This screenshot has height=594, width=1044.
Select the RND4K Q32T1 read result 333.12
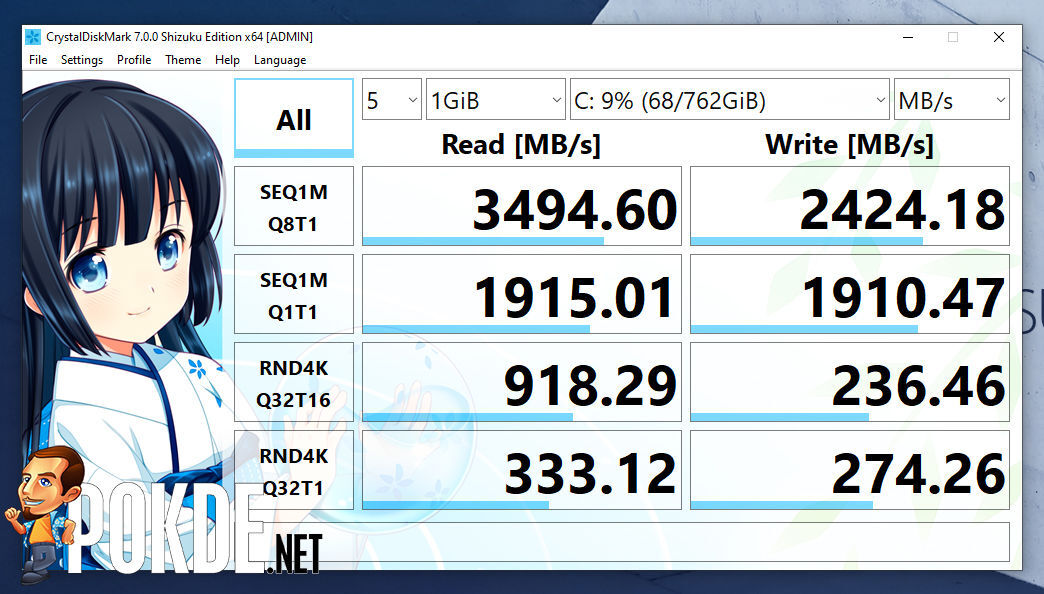pos(522,470)
